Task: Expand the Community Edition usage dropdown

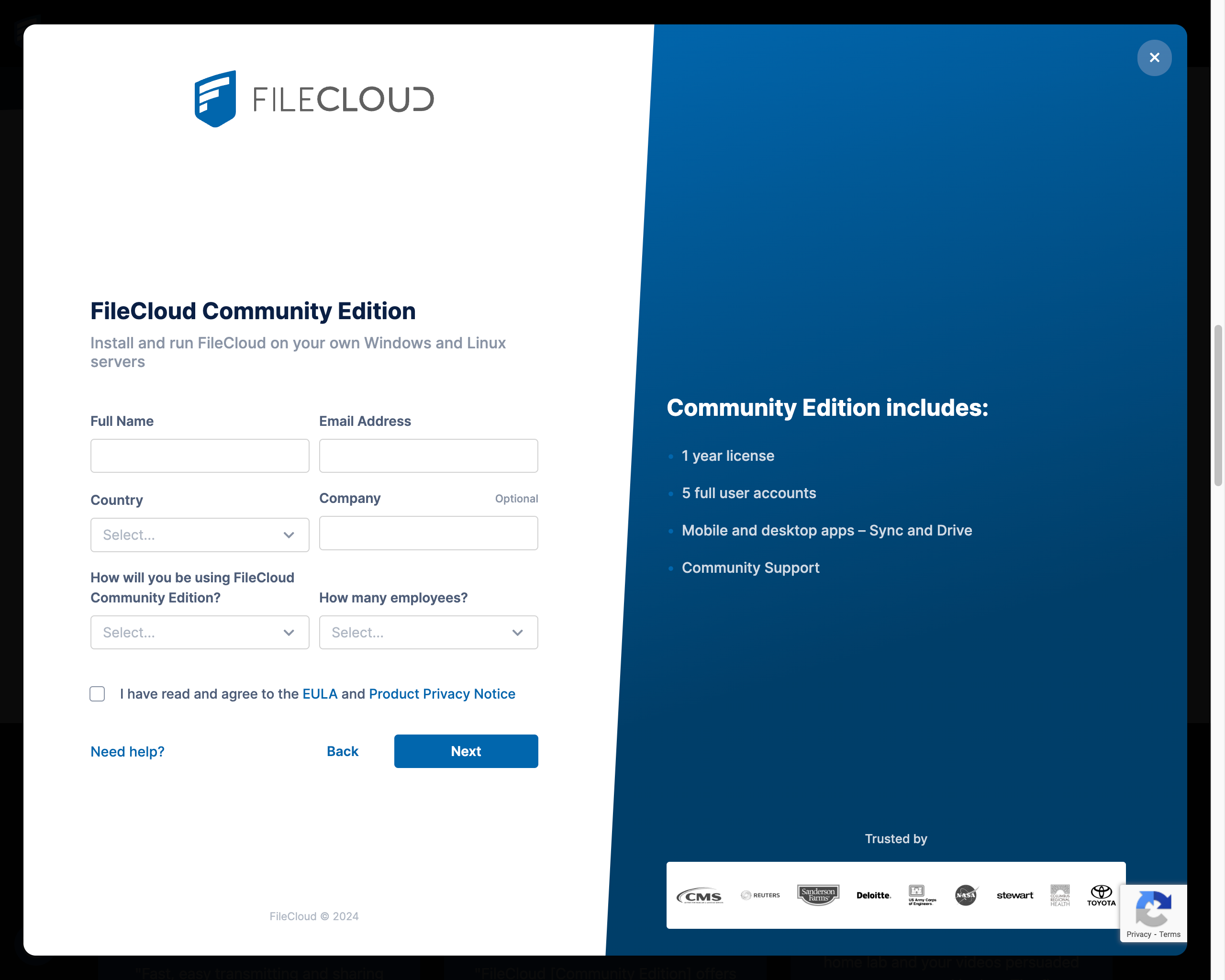Action: point(200,632)
